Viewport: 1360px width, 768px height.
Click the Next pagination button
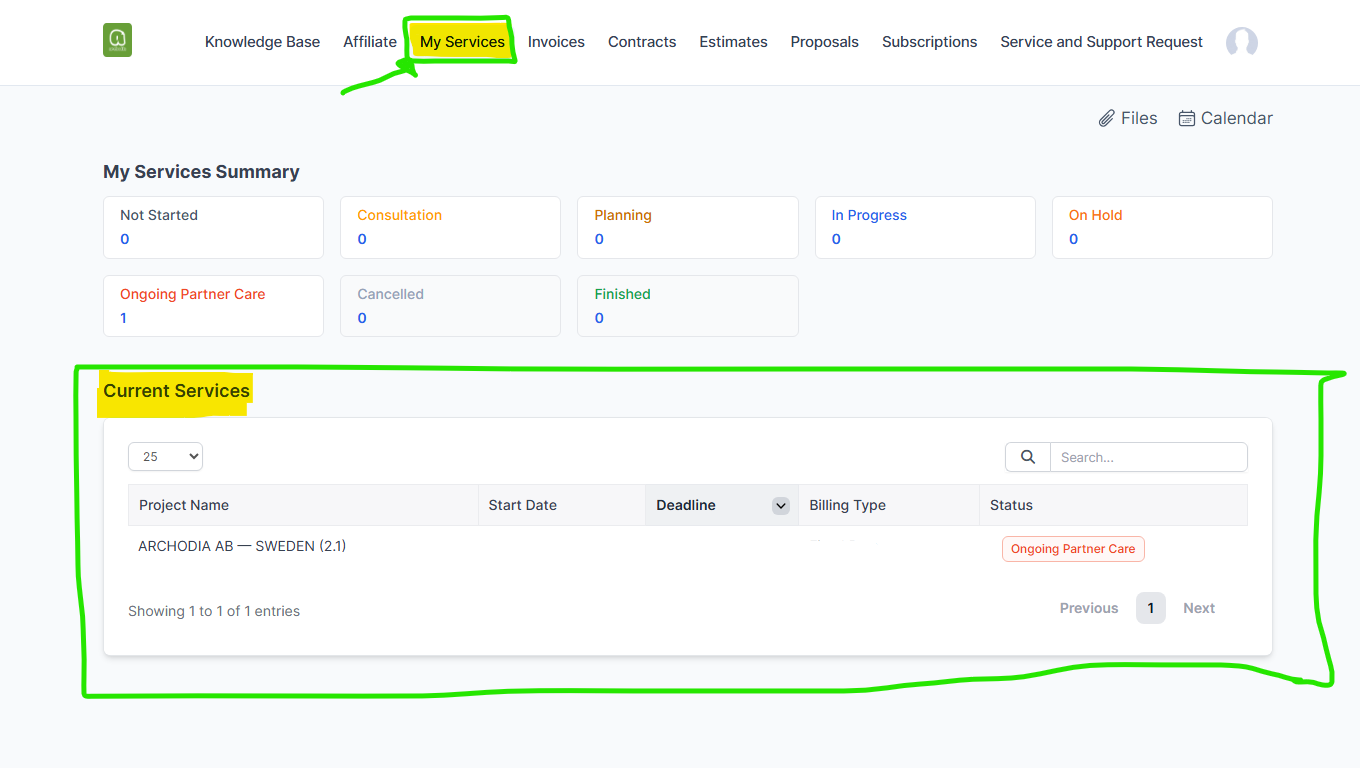[x=1198, y=608]
